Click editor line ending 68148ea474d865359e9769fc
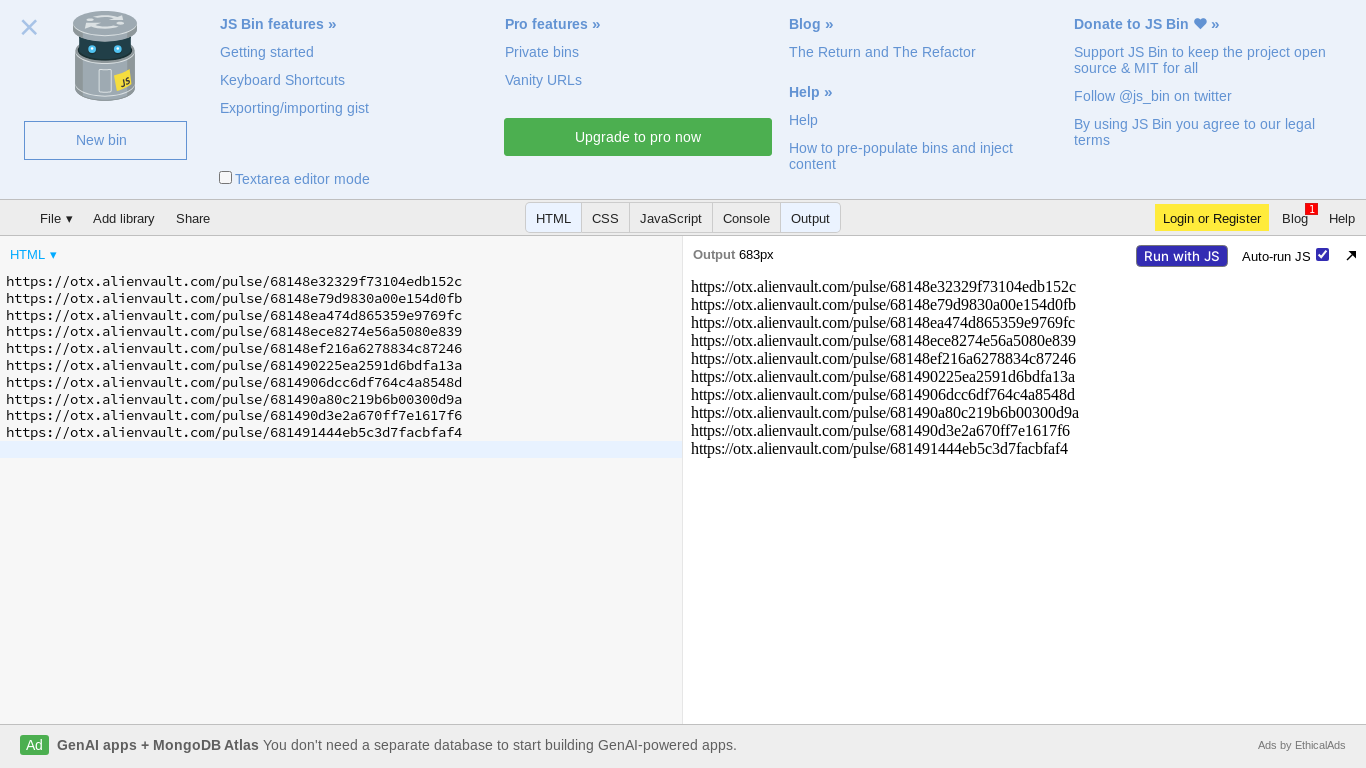 tap(234, 315)
